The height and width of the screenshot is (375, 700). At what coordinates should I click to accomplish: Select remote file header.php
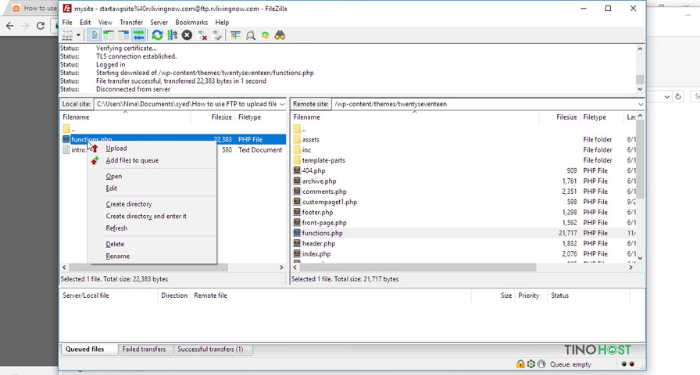318,244
